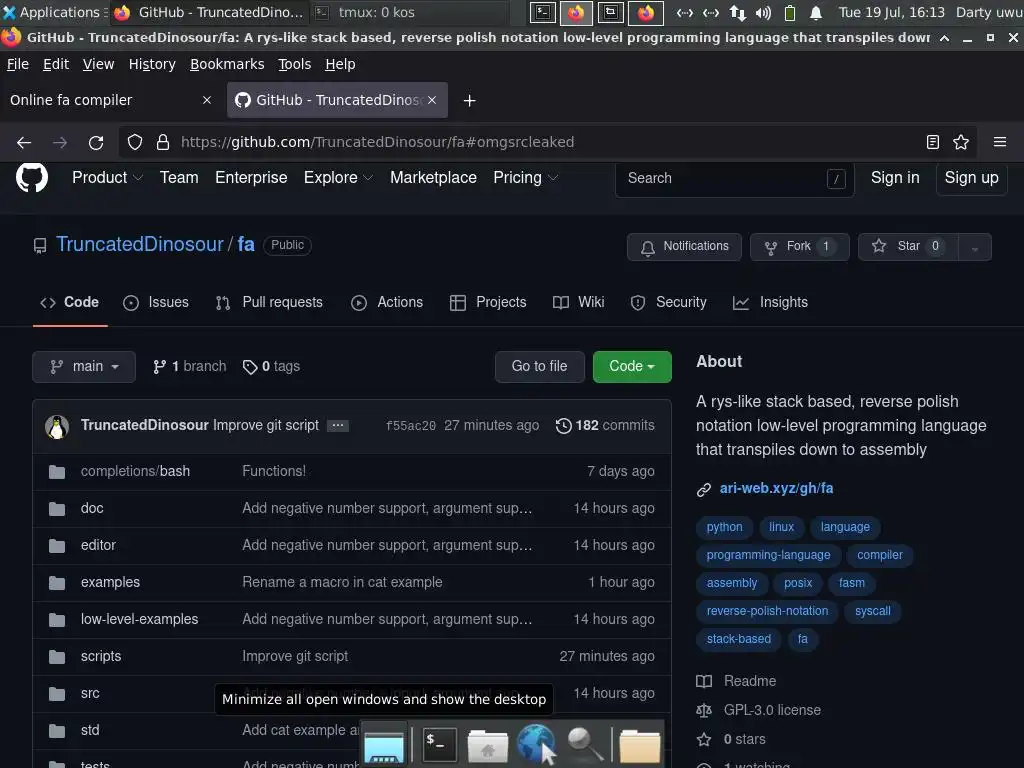This screenshot has width=1024, height=768.
Task: Click the show desktop dock icon
Action: pos(384,746)
